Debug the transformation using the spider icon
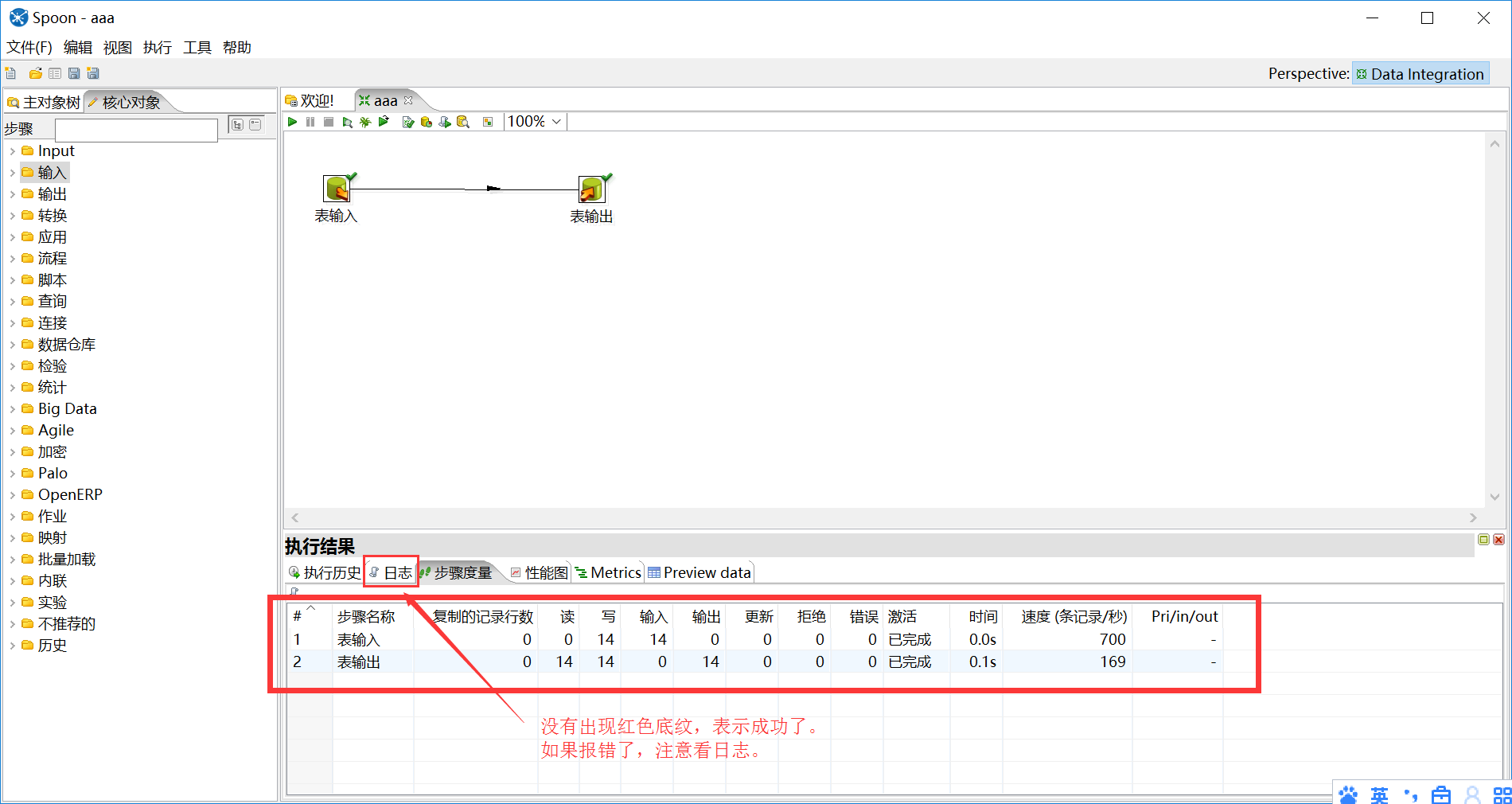Image resolution: width=1512 pixels, height=804 pixels. (365, 121)
